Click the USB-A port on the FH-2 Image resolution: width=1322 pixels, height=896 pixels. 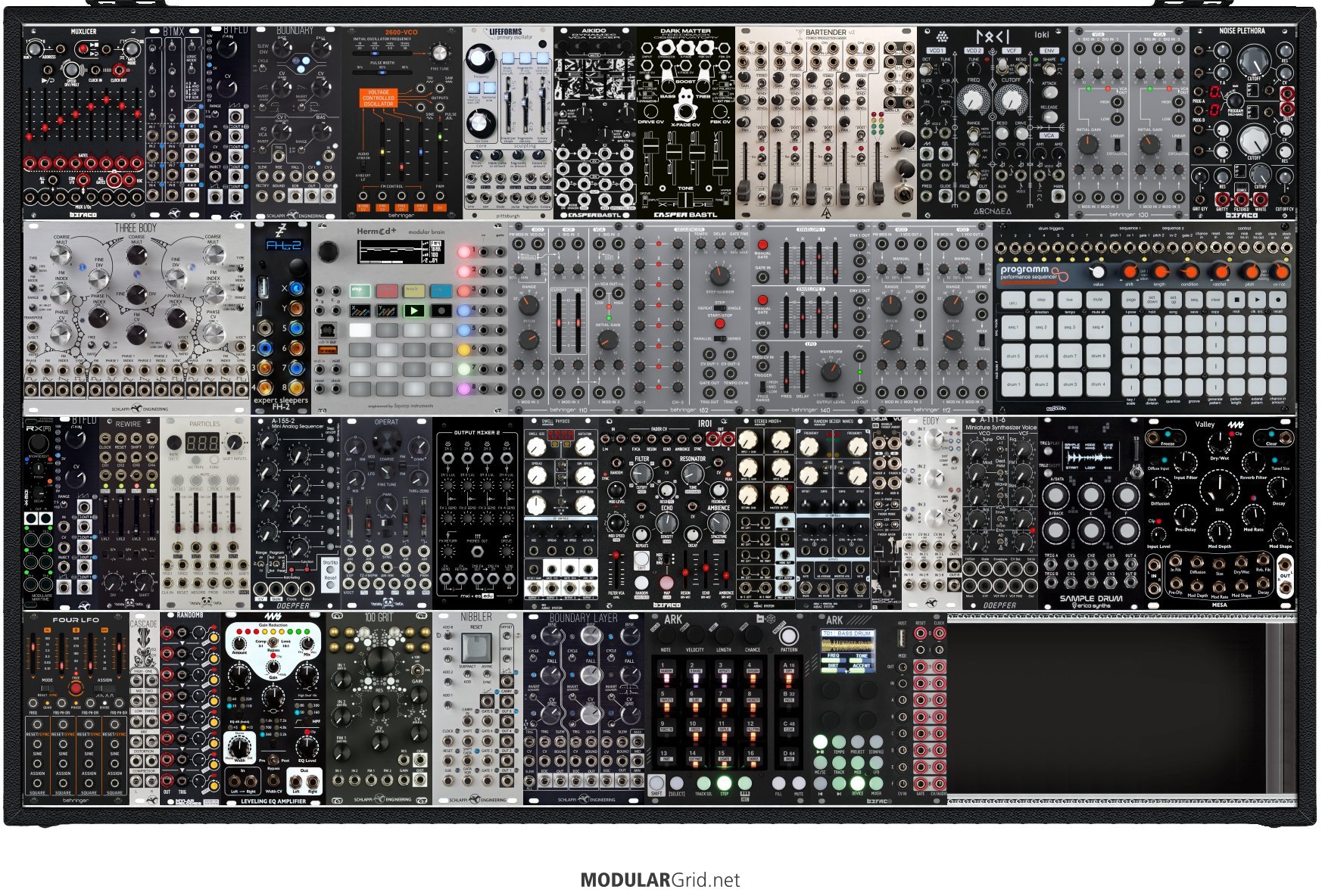(x=263, y=287)
